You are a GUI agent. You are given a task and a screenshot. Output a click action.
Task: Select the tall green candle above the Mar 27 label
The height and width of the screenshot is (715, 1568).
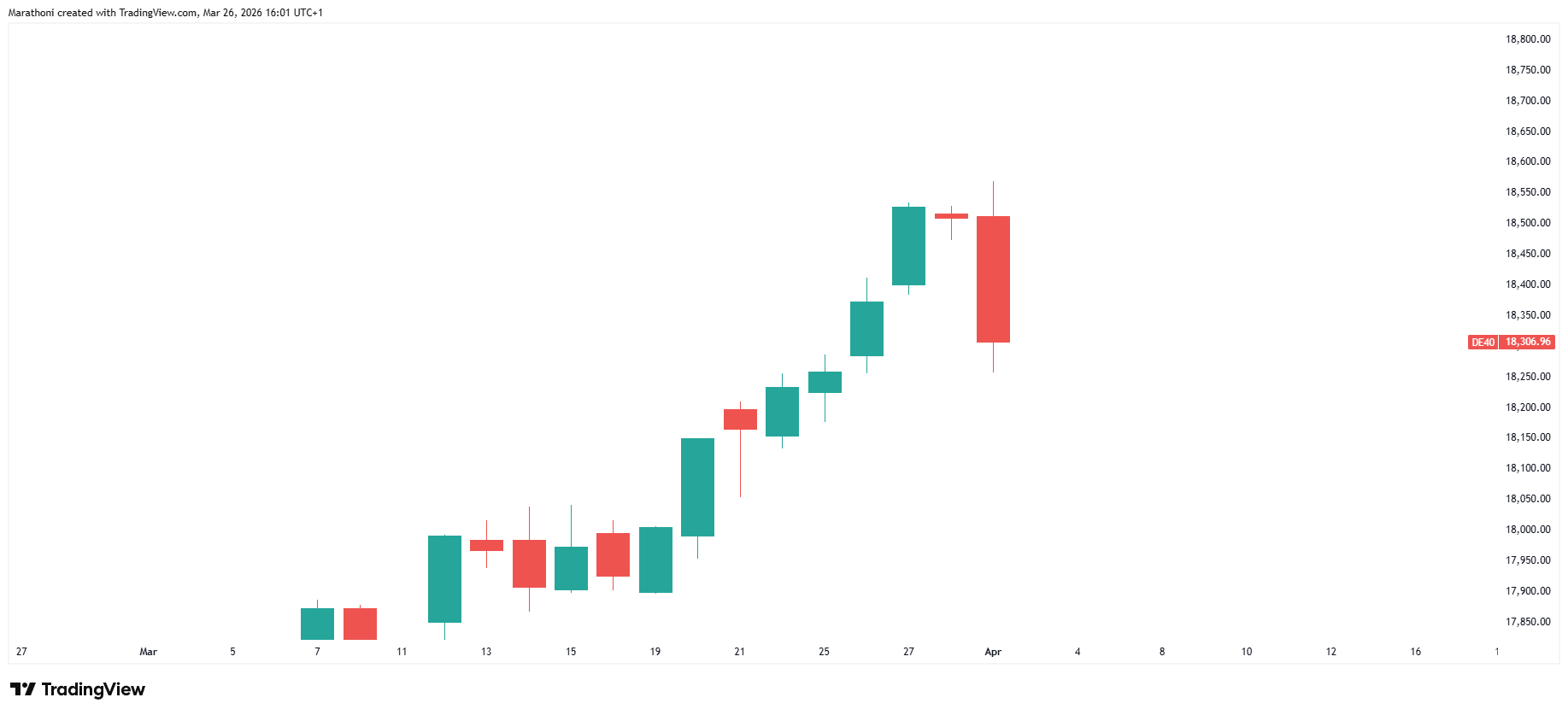(908, 246)
